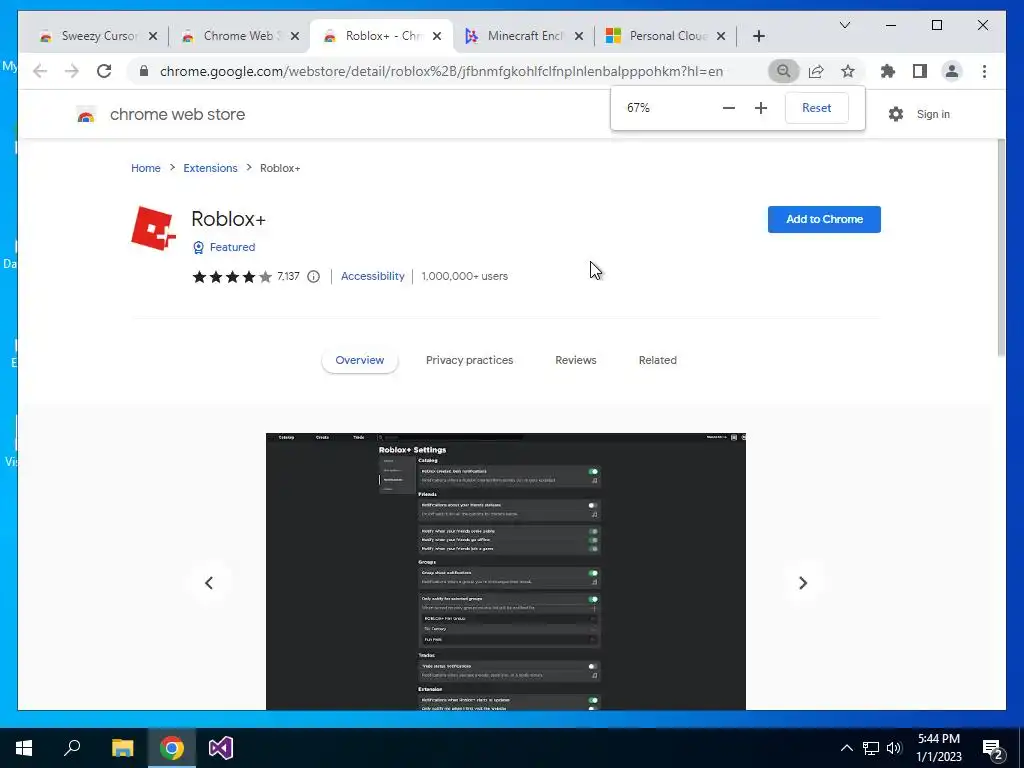The image size is (1024, 768).
Task: Open File Explorer from taskbar
Action: [x=122, y=748]
